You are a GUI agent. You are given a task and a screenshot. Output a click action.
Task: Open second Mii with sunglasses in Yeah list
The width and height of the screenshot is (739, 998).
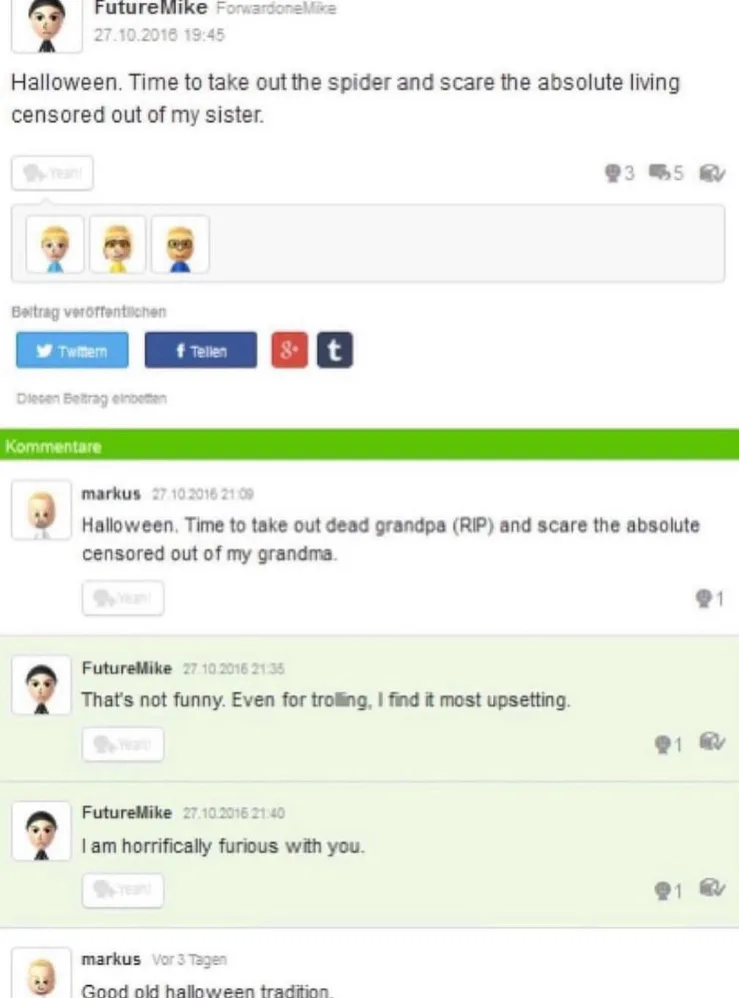(118, 244)
